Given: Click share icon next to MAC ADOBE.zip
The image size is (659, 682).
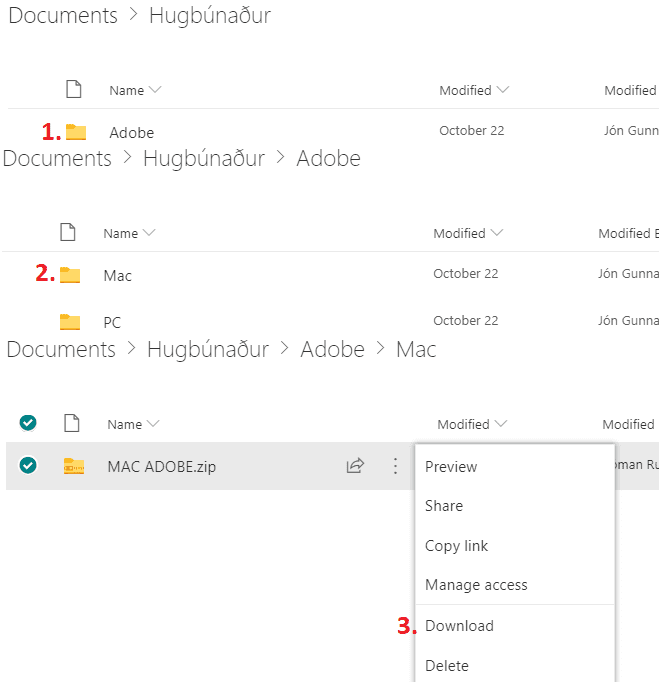Looking at the screenshot, I should 355,466.
